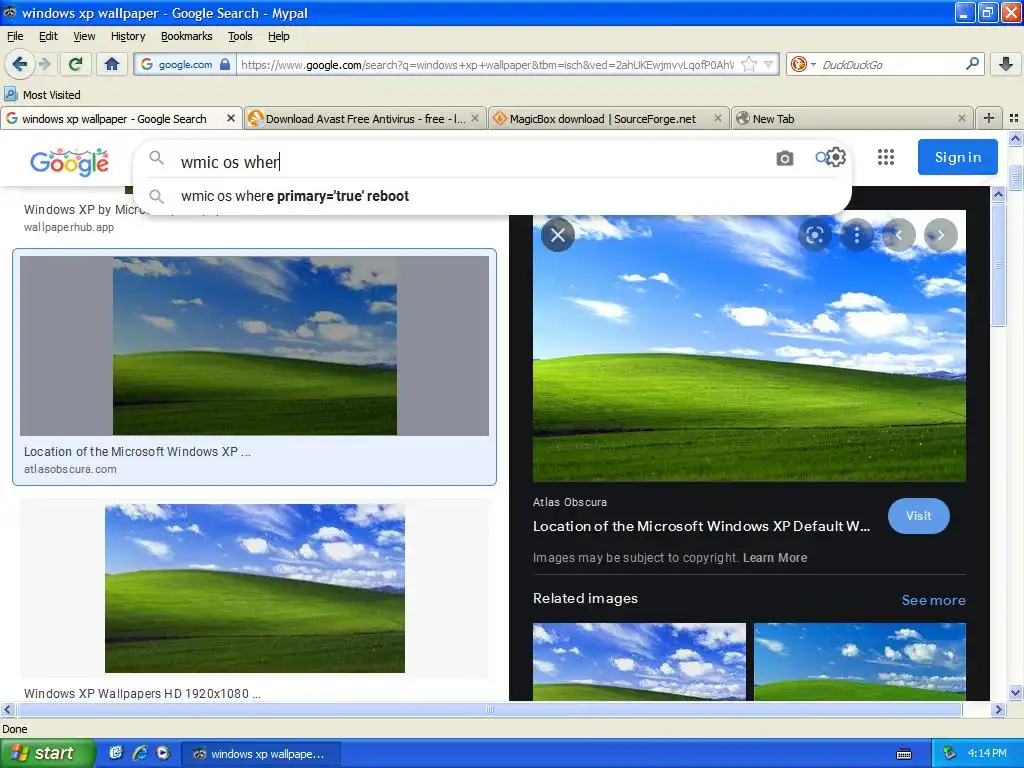Viewport: 1024px width, 768px height.
Task: Open the History menu
Action: coord(128,36)
